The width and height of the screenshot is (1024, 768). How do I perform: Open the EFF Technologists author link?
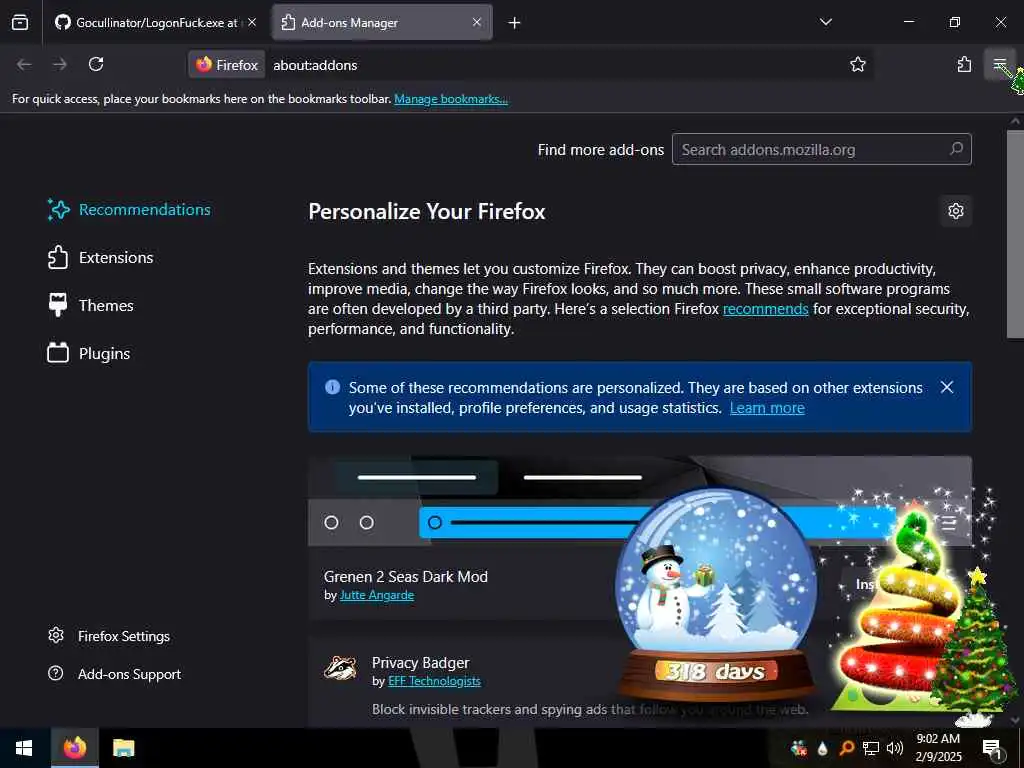[434, 681]
